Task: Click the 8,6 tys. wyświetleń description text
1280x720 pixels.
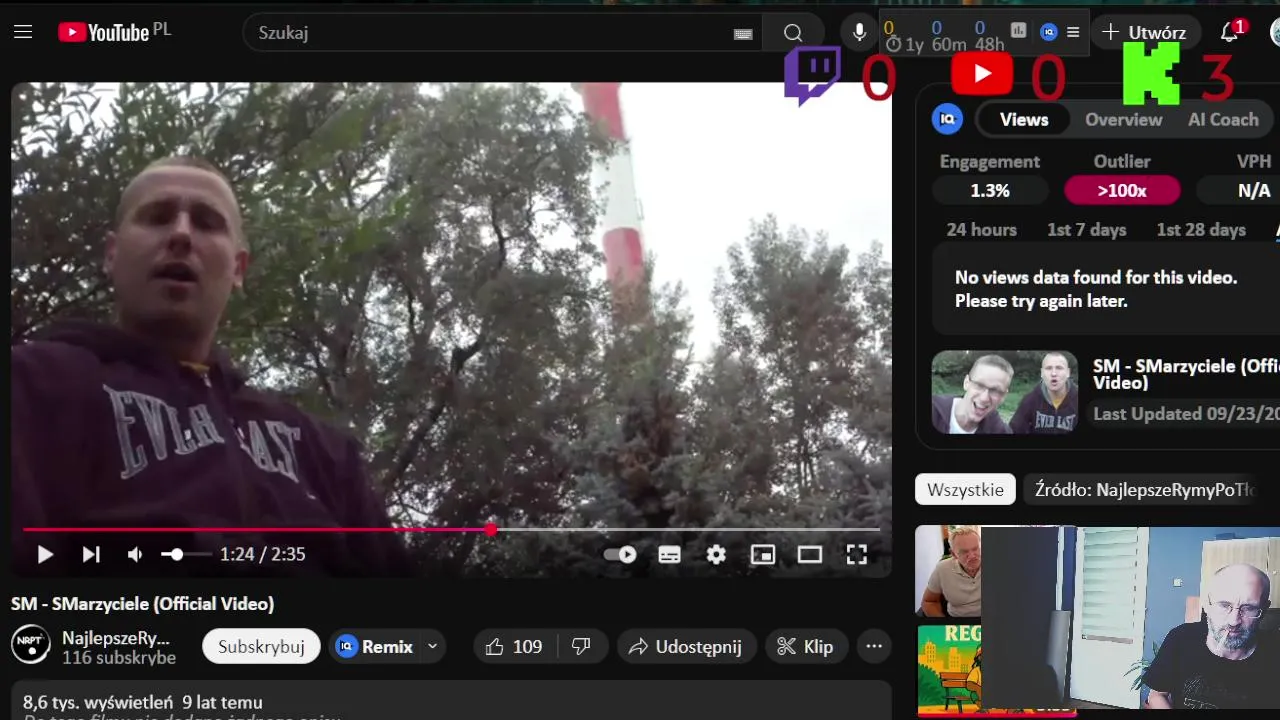Action: click(x=143, y=703)
